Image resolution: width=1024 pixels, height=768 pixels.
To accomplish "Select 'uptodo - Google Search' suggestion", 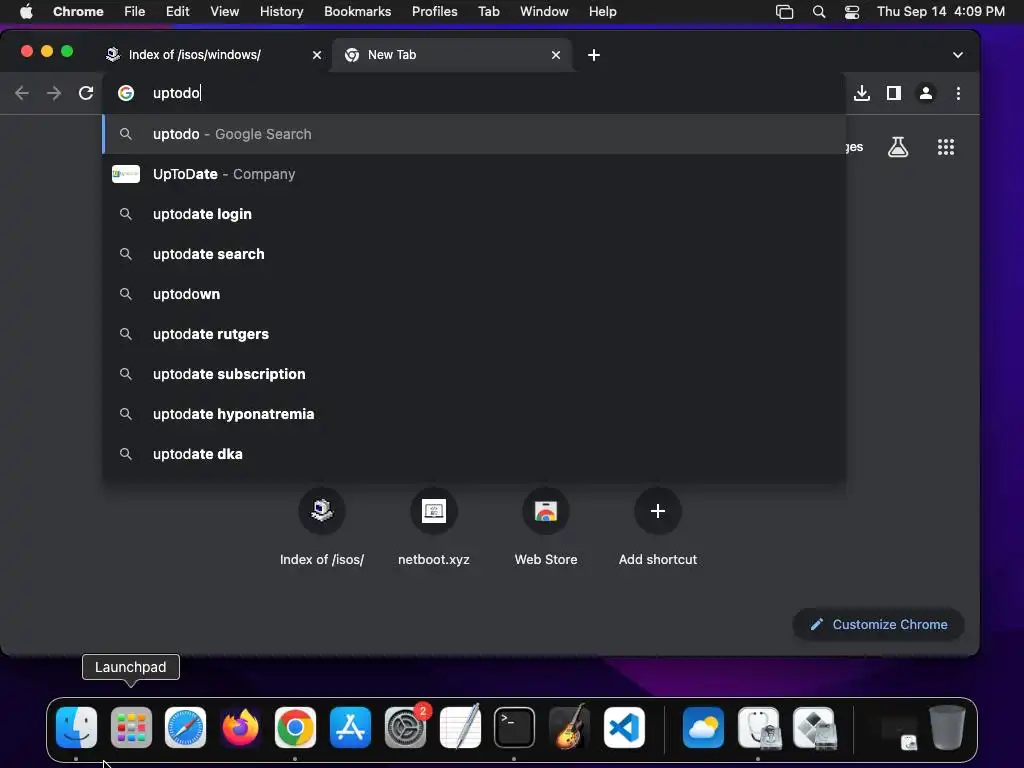I will (474, 134).
